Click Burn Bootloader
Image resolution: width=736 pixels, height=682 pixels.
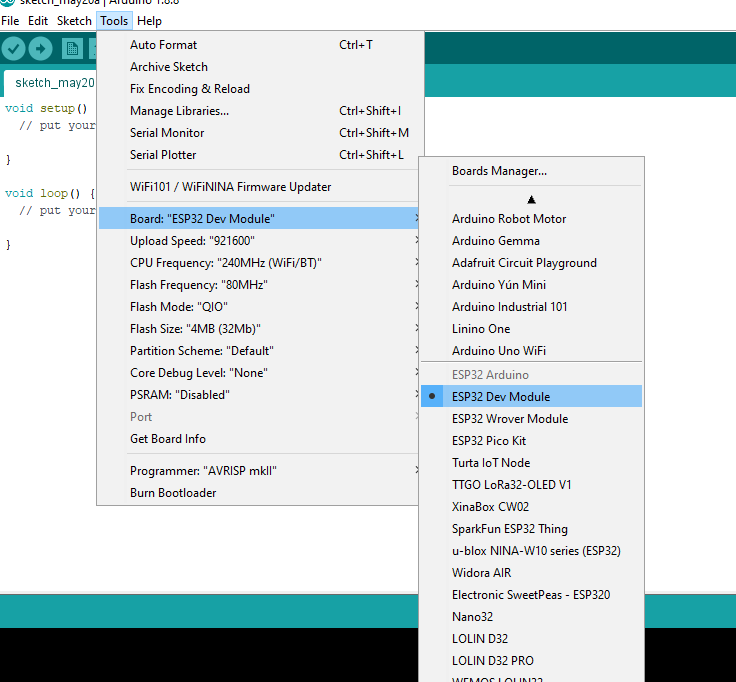tap(258, 493)
